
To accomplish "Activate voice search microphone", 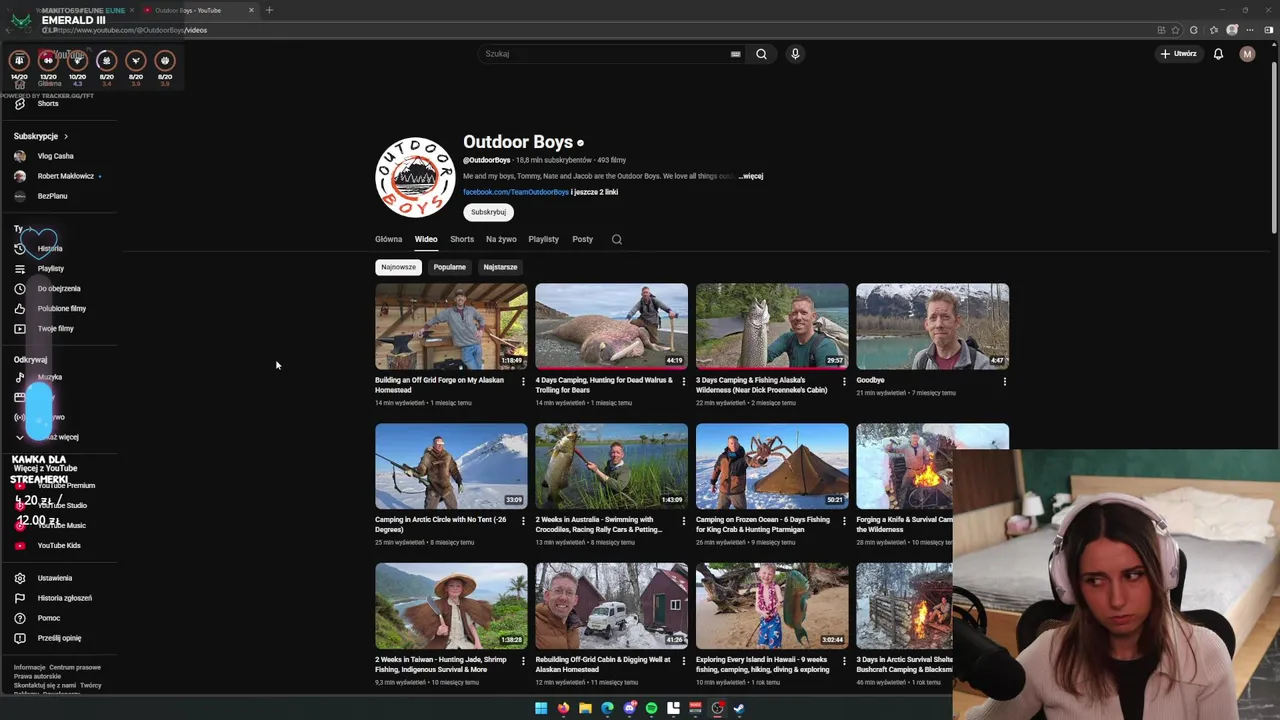I will (795, 54).
